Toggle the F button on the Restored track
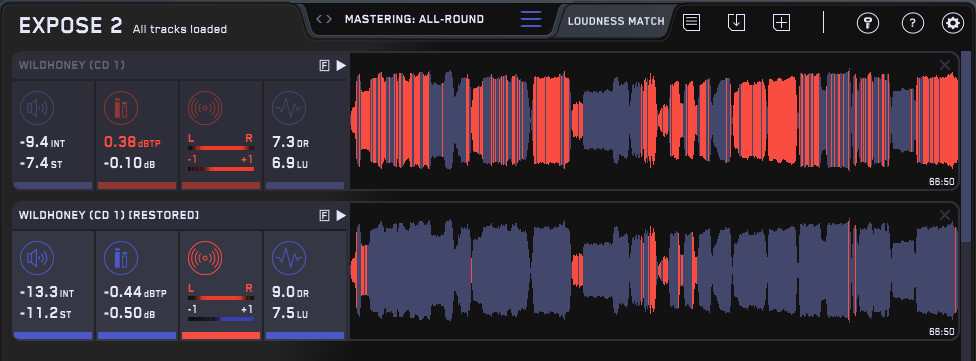The height and width of the screenshot is (361, 976). [x=324, y=216]
